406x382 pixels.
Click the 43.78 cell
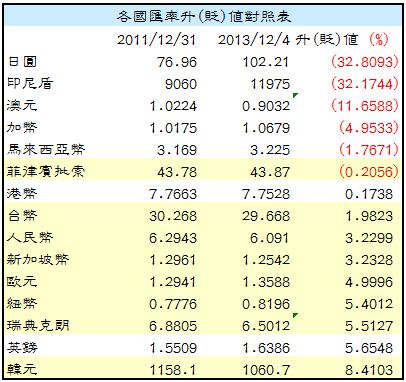177,172
